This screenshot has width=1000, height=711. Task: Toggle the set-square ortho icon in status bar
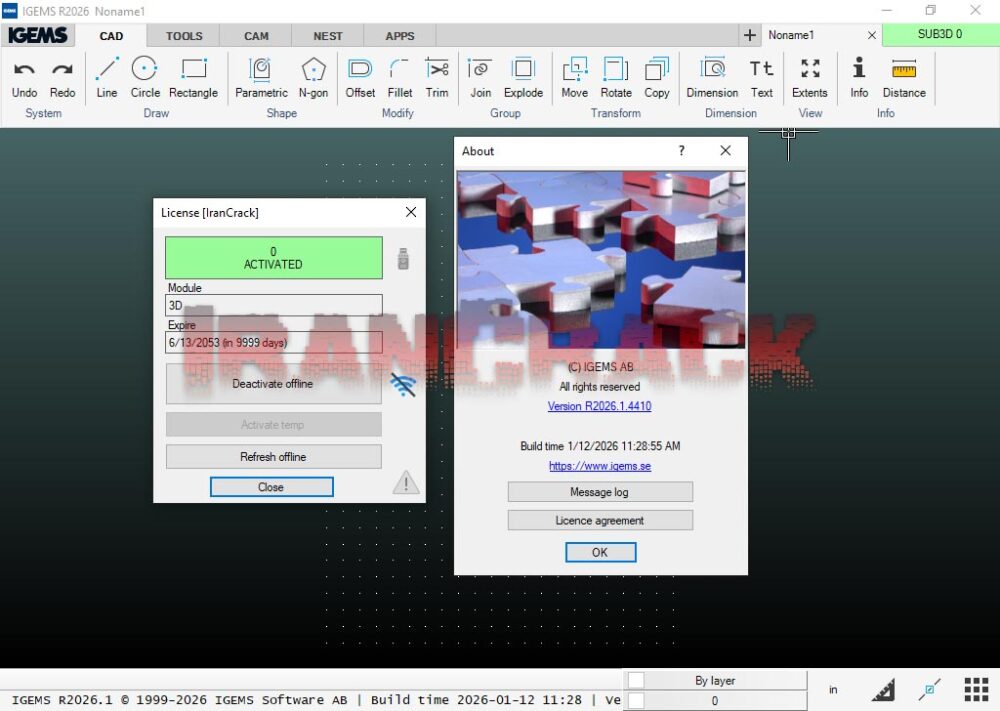[x=883, y=690]
